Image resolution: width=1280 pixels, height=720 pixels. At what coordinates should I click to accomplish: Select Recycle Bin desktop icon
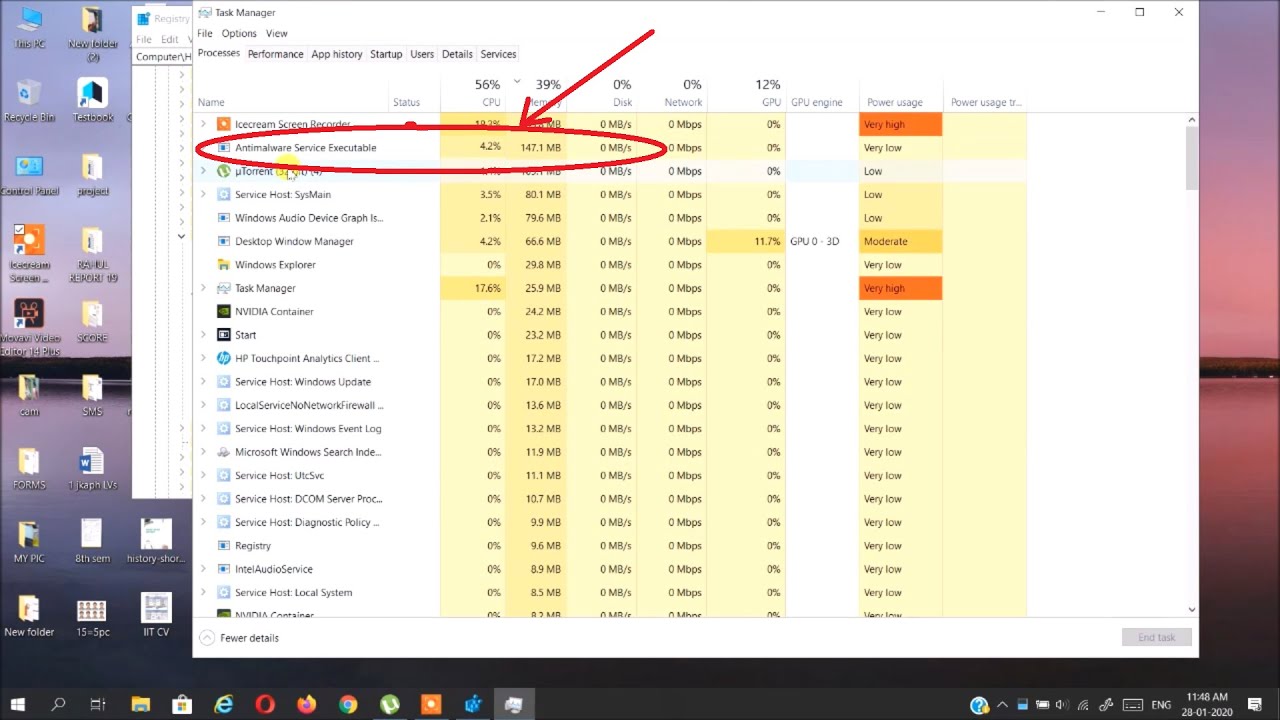coord(29,101)
